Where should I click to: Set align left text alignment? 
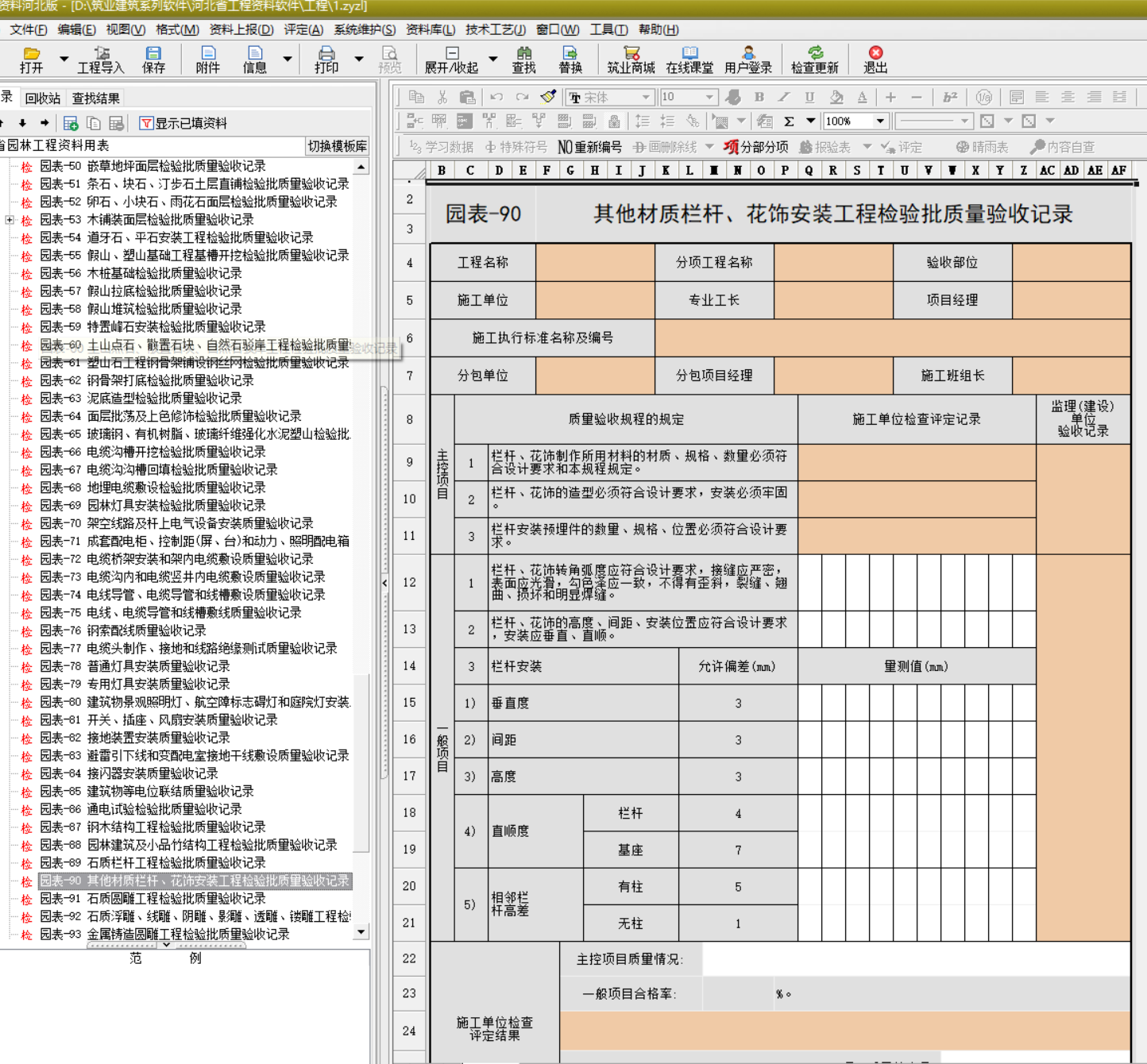click(1042, 97)
